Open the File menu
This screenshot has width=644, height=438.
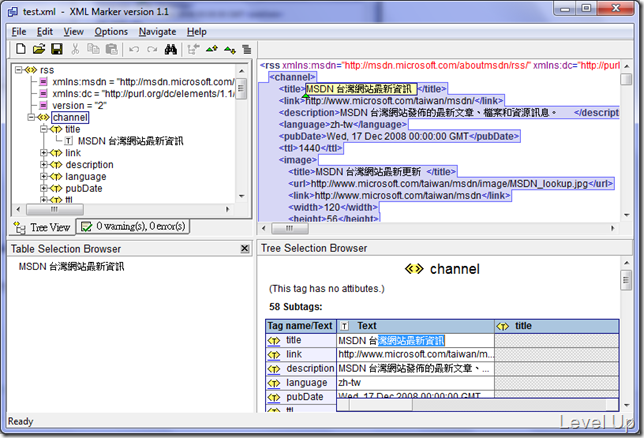tap(19, 32)
